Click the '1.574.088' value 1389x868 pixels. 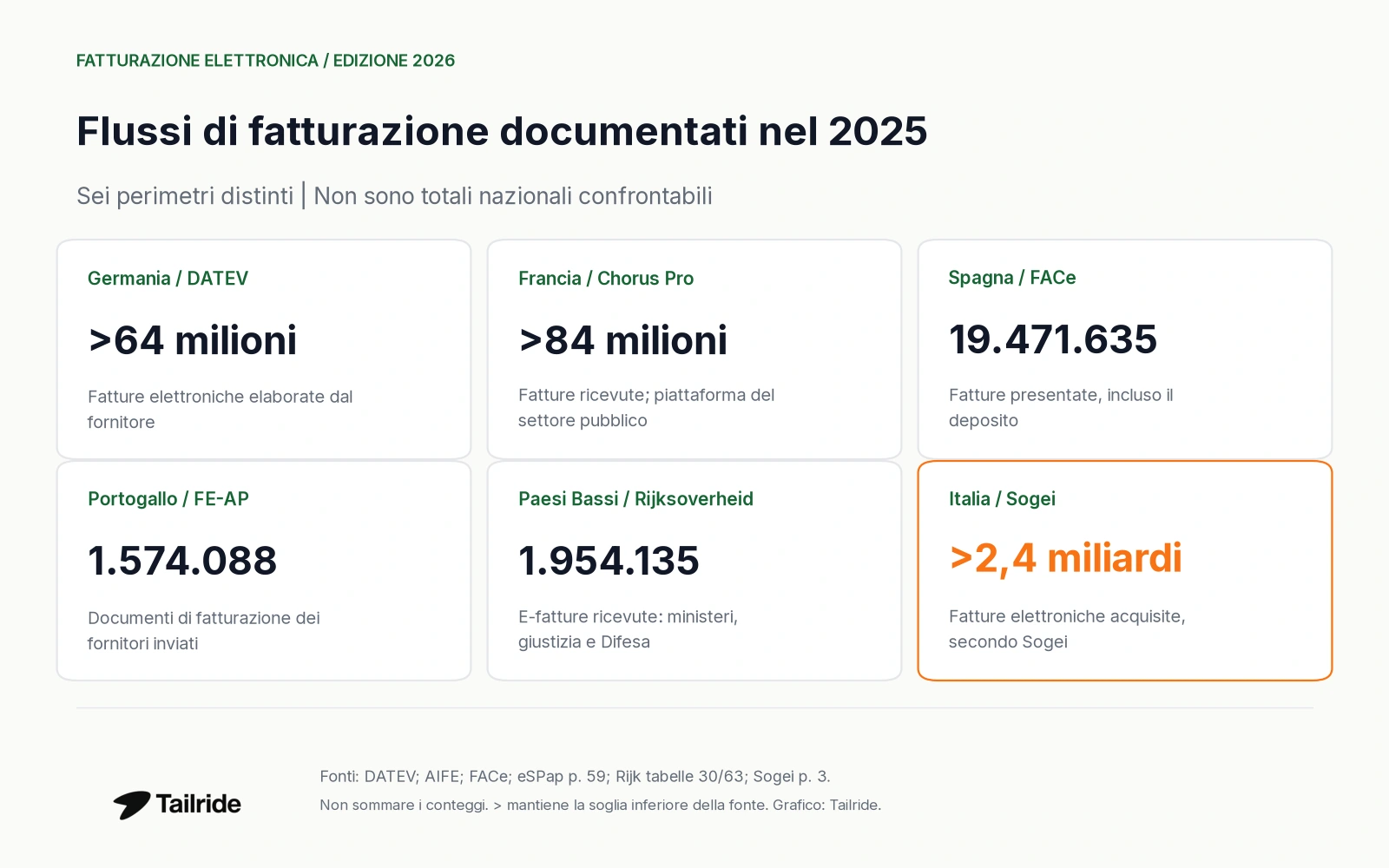(x=182, y=561)
